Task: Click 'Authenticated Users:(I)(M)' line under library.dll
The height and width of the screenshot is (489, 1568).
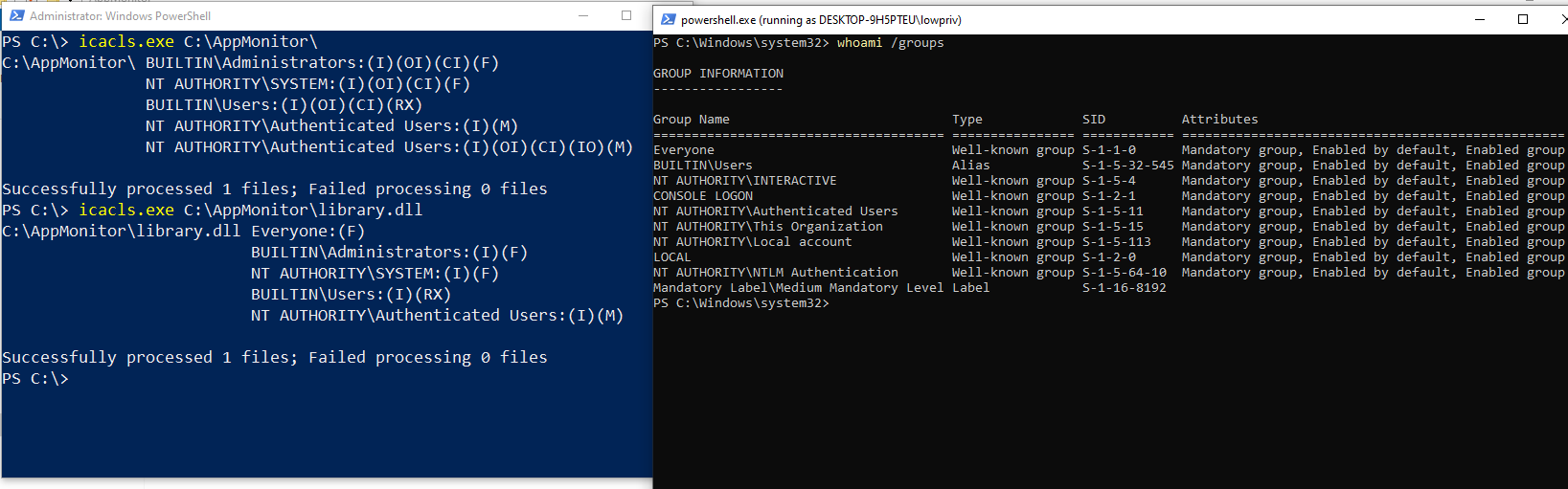Action: (437, 316)
